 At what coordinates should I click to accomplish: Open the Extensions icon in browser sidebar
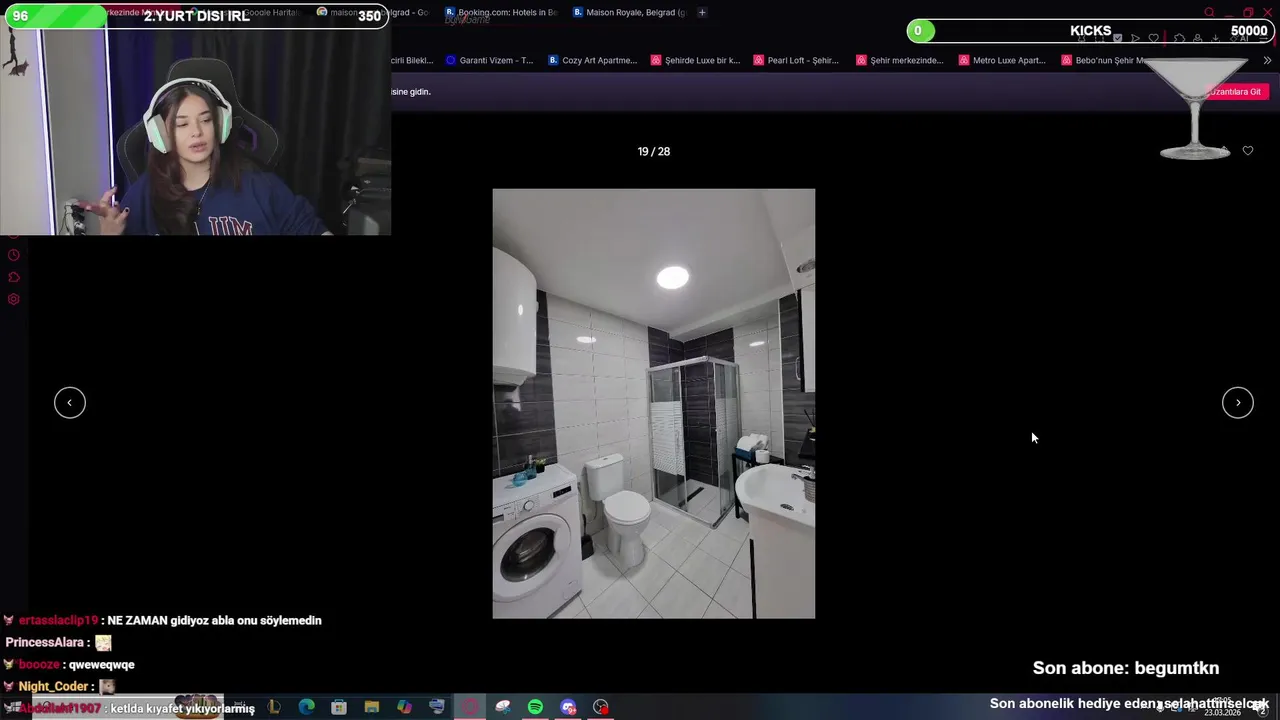[x=14, y=277]
